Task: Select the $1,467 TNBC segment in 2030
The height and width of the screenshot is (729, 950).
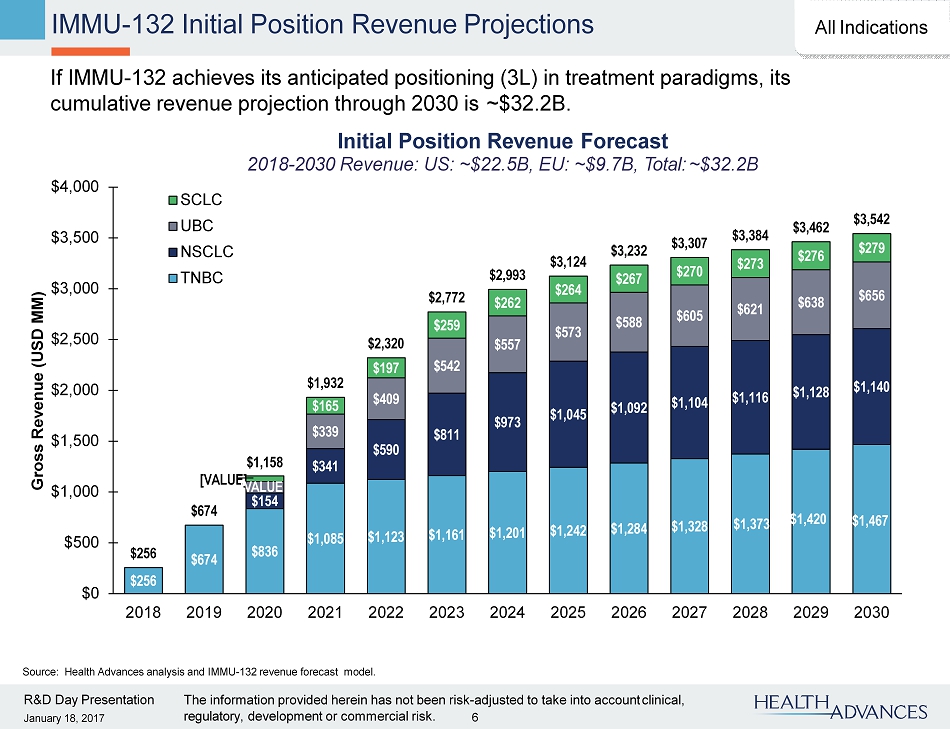Action: (x=872, y=518)
